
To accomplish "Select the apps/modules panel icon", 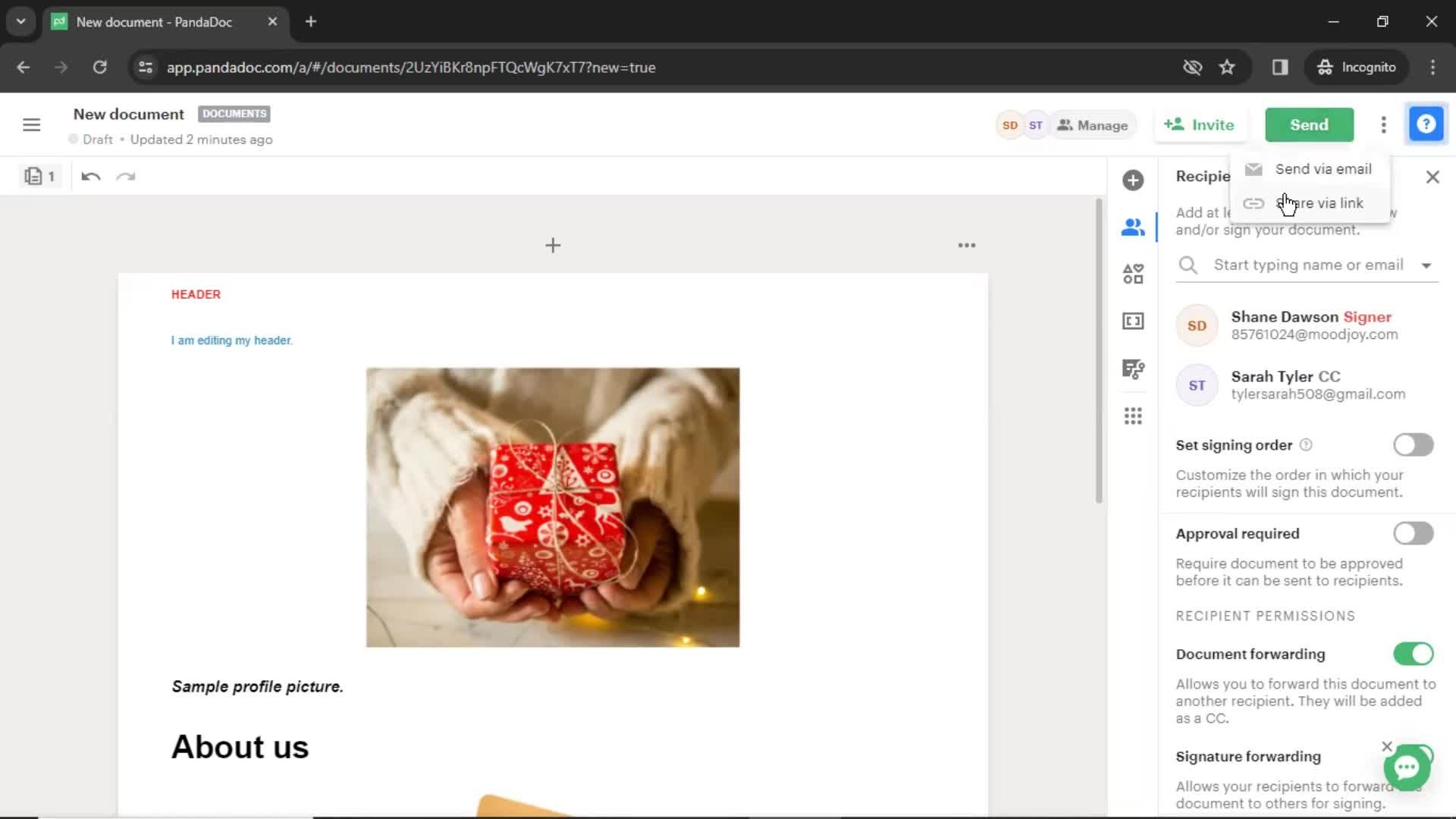I will coord(1133,416).
